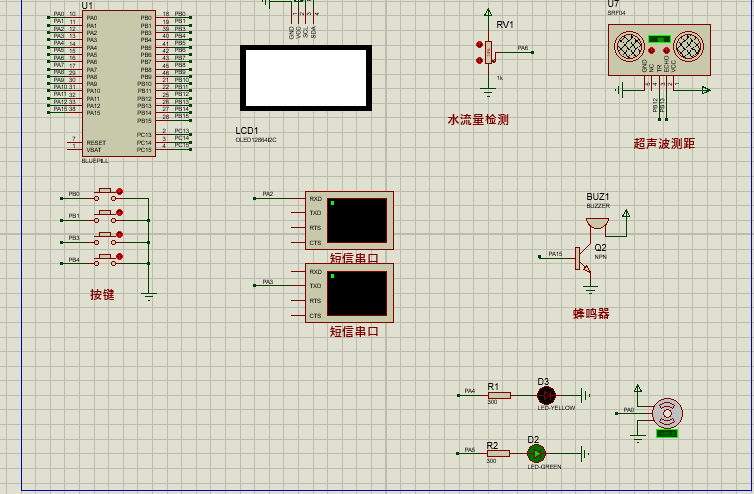Click the LED-GREEN part label
Image resolution: width=754 pixels, height=494 pixels.
pyautogui.click(x=544, y=467)
